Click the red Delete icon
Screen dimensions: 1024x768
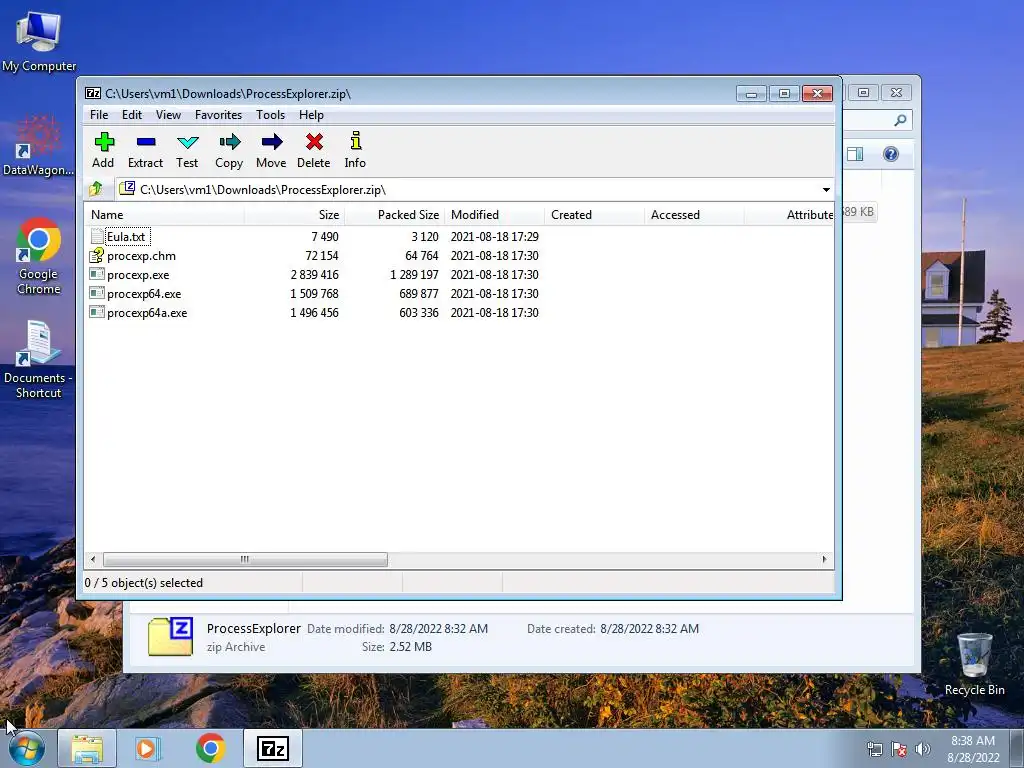coord(314,142)
